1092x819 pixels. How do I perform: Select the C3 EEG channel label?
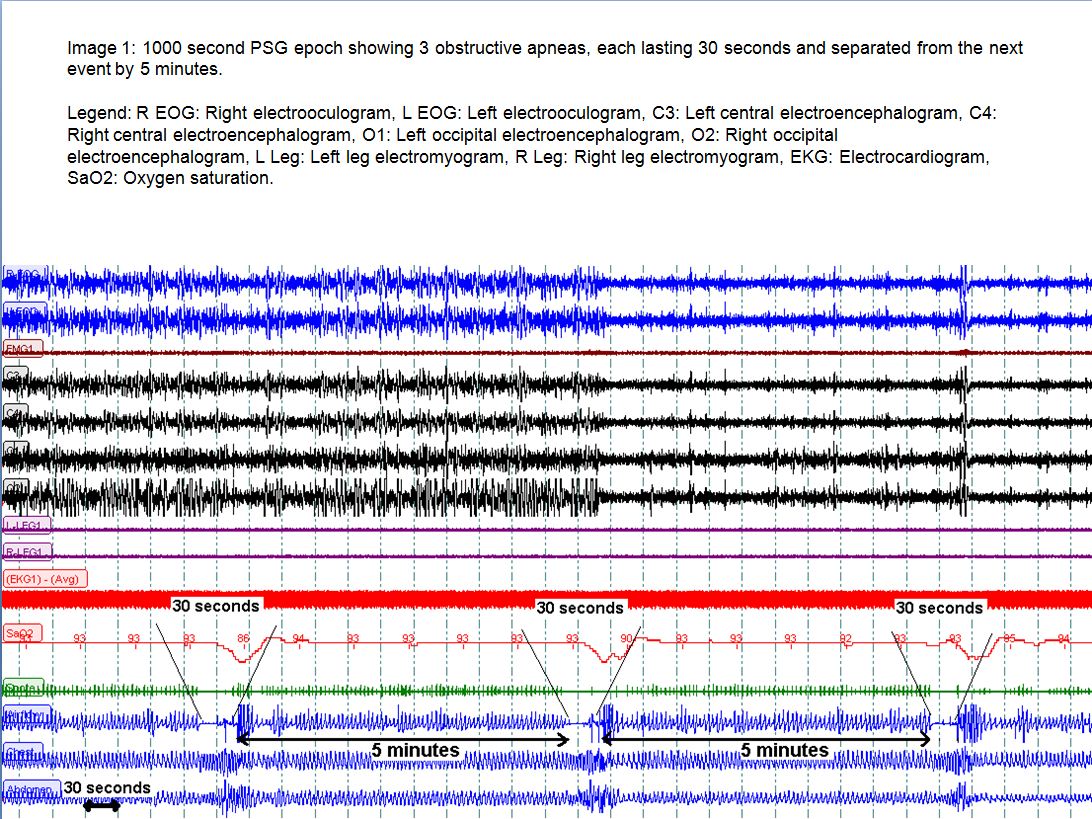(x=15, y=374)
